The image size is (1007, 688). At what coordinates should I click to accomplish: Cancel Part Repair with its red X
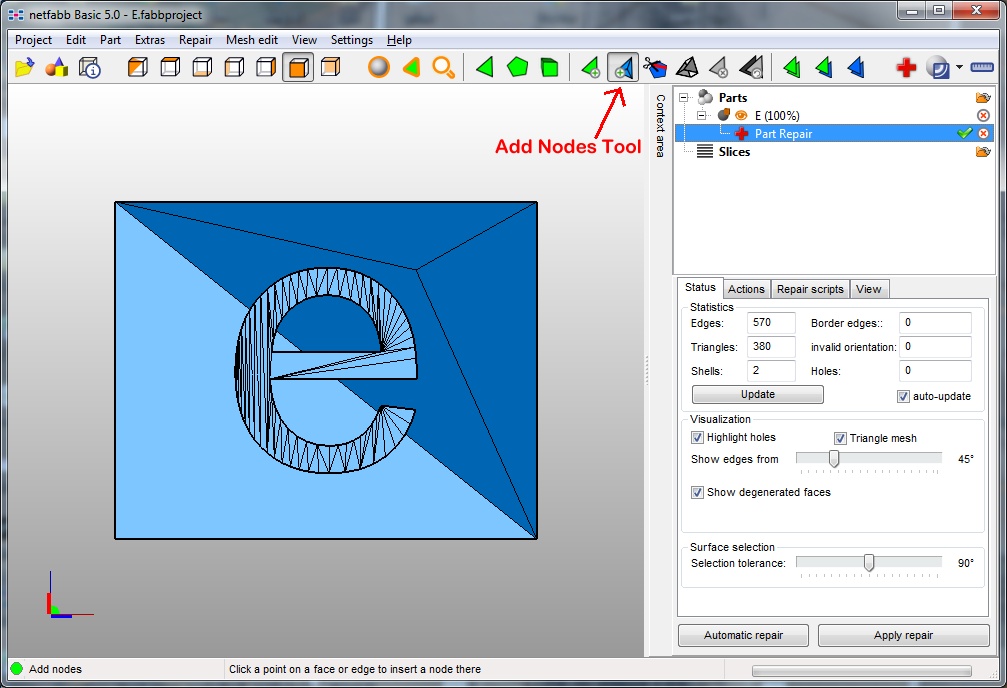pos(983,134)
